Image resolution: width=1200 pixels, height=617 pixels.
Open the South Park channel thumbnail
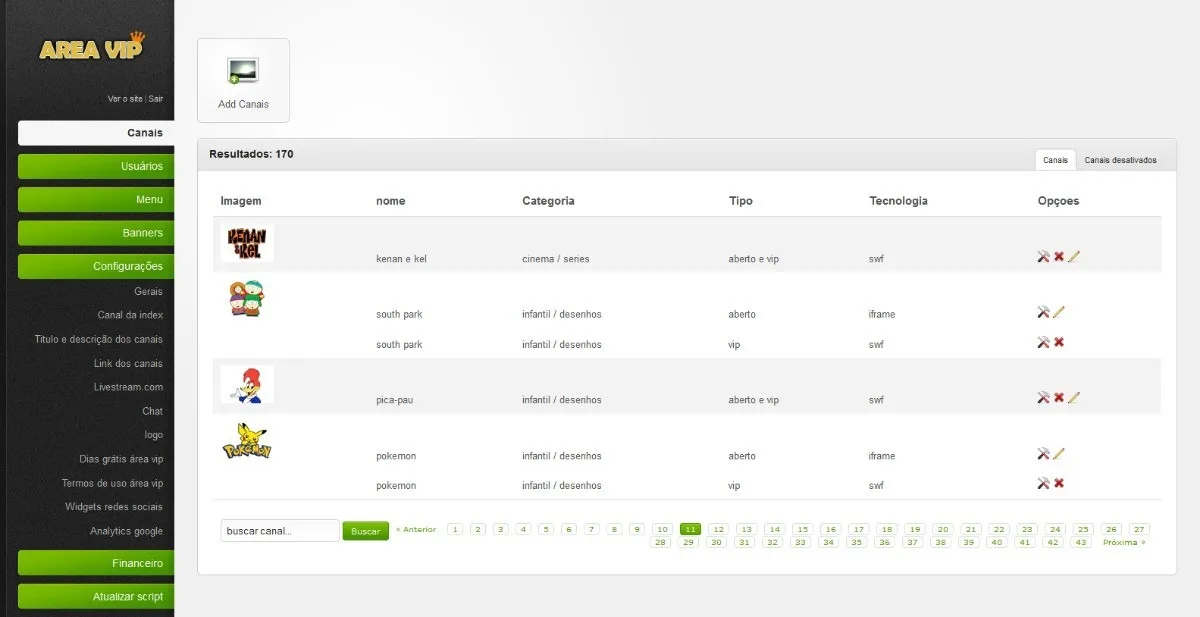(x=247, y=298)
